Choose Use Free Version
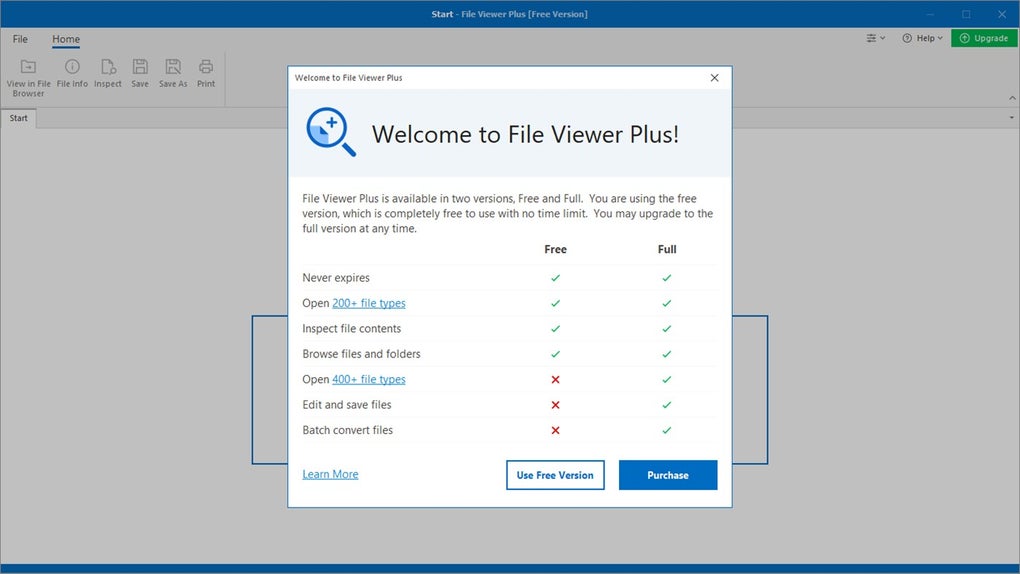Screen dimensions: 1020x574 (555, 475)
